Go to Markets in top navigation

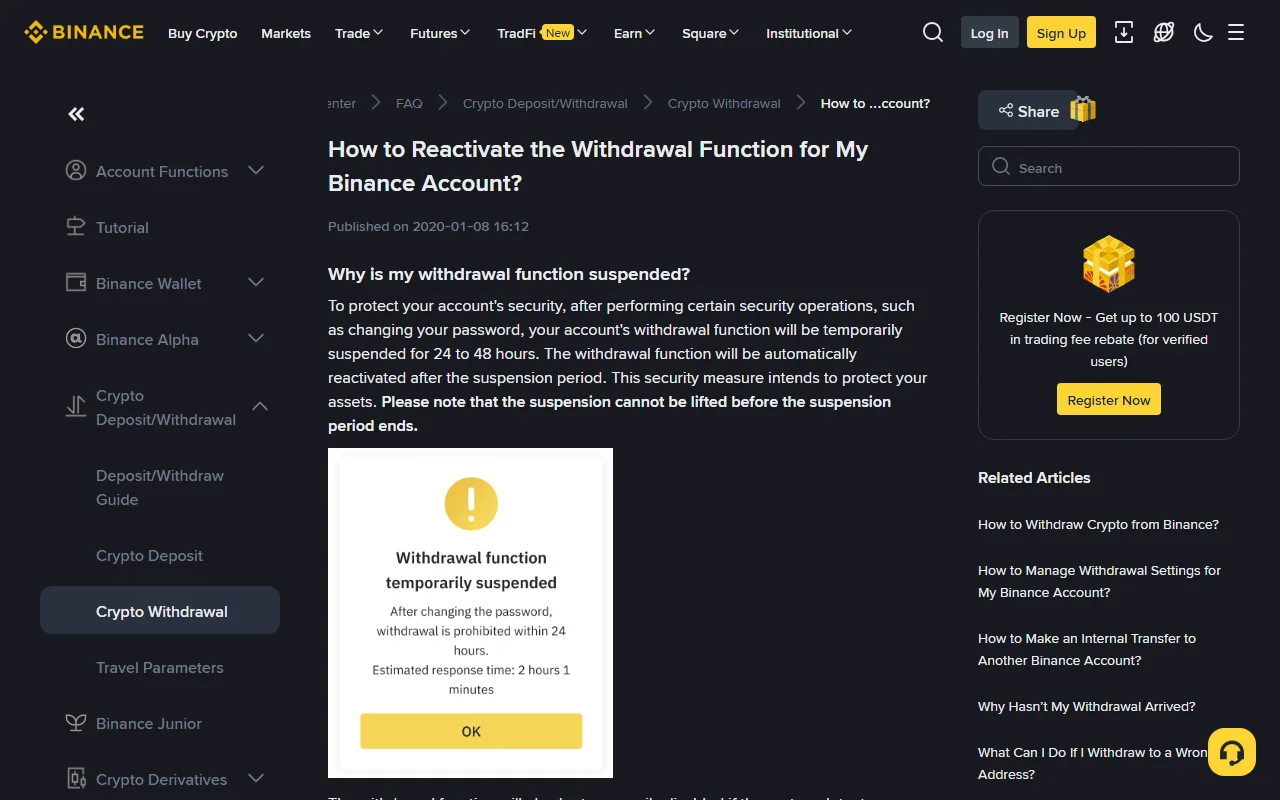[286, 33]
